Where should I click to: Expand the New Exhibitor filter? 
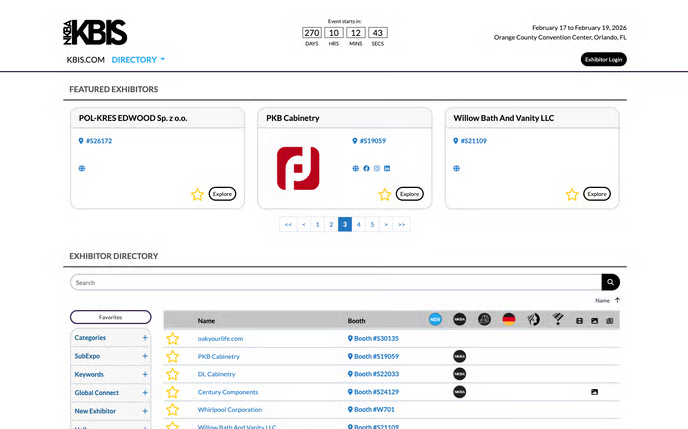click(x=111, y=411)
